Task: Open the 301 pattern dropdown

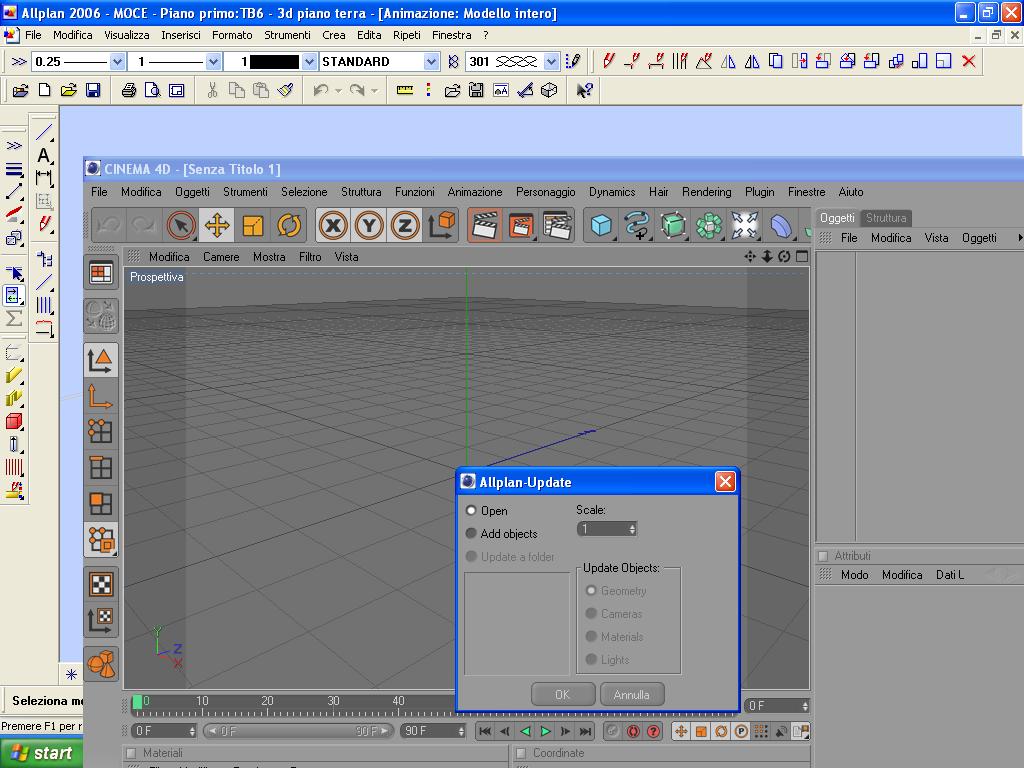Action: point(551,62)
